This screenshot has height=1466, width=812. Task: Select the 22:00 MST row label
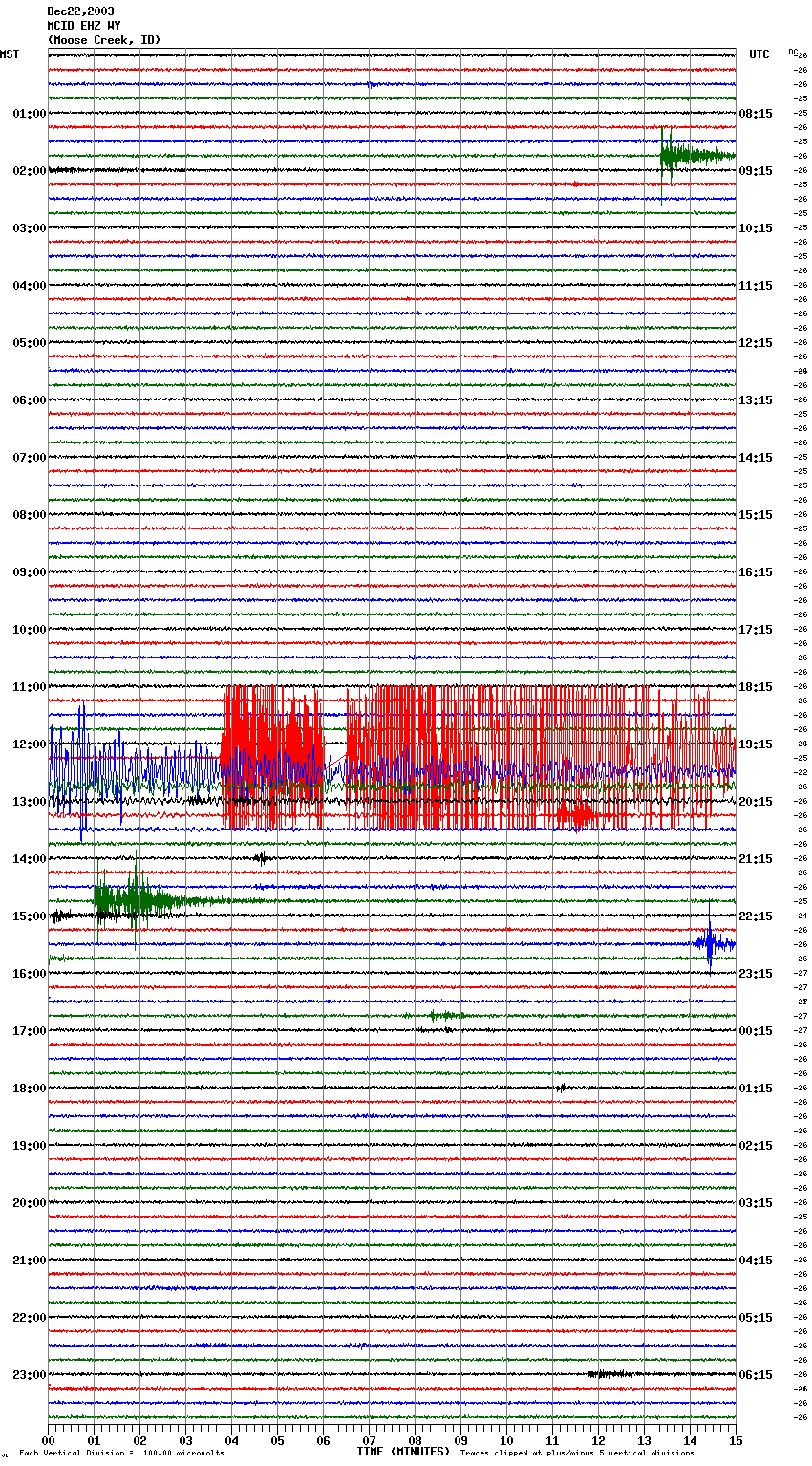[30, 1318]
